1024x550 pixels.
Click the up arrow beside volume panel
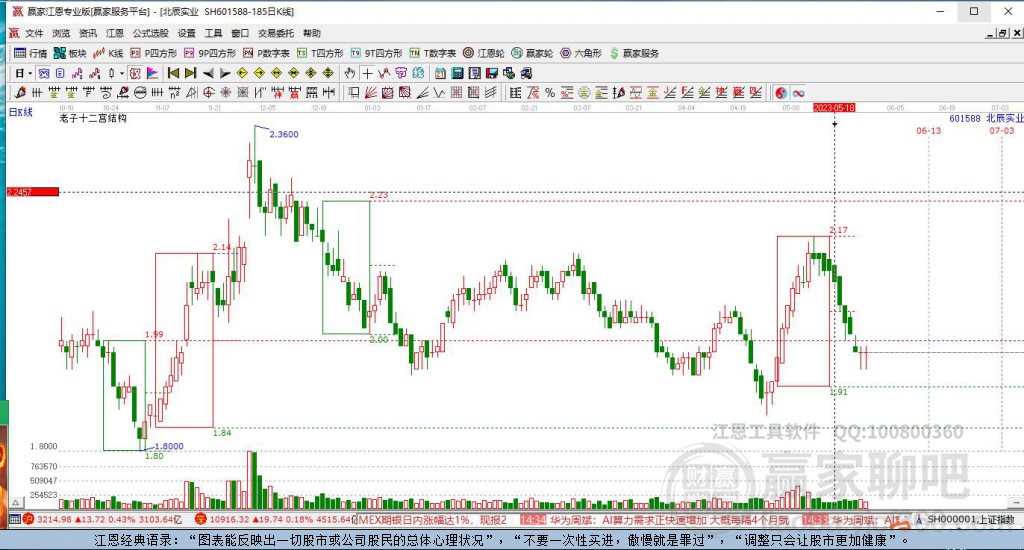pos(16,503)
